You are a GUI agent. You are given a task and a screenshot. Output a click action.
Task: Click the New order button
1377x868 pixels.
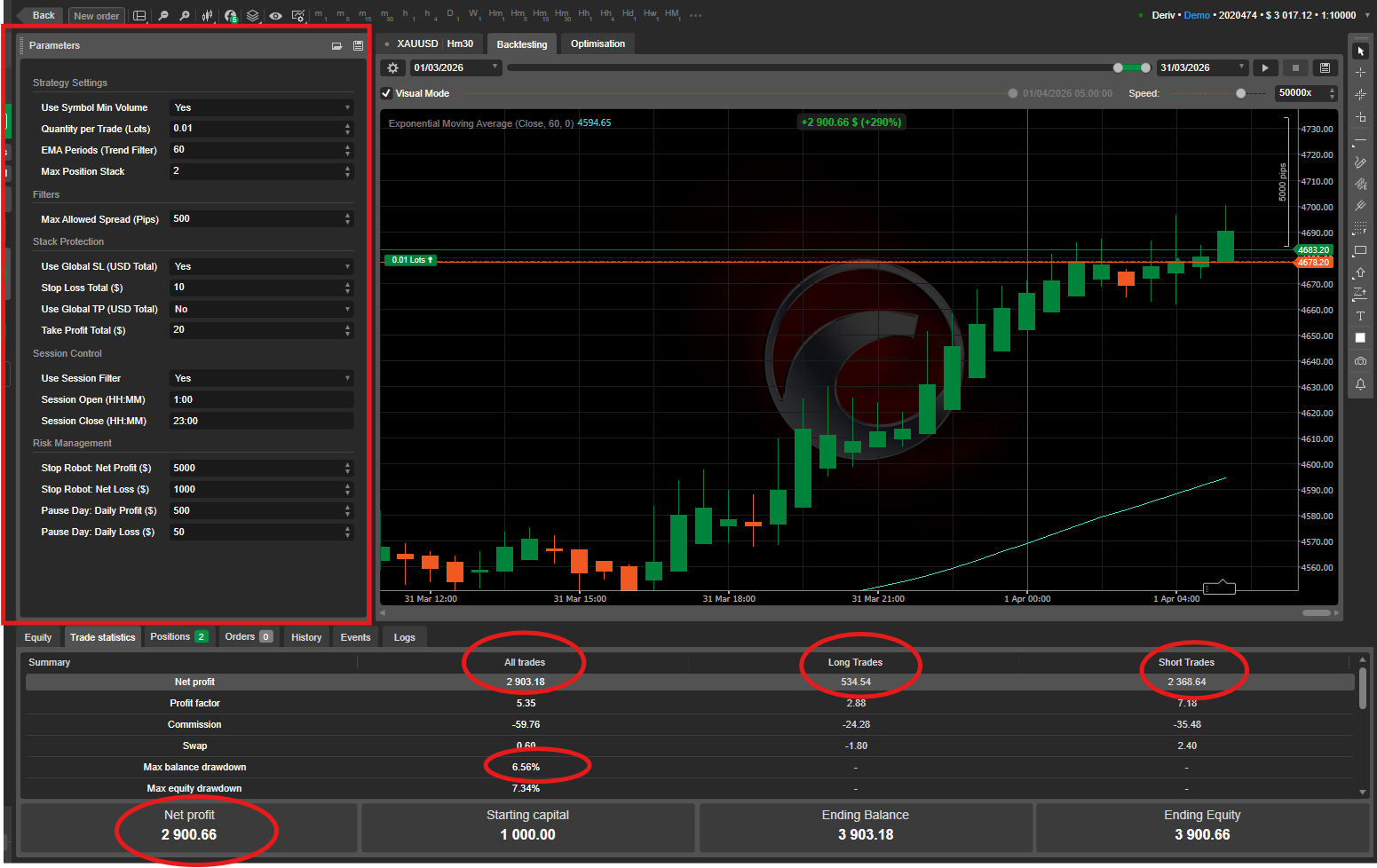96,16
